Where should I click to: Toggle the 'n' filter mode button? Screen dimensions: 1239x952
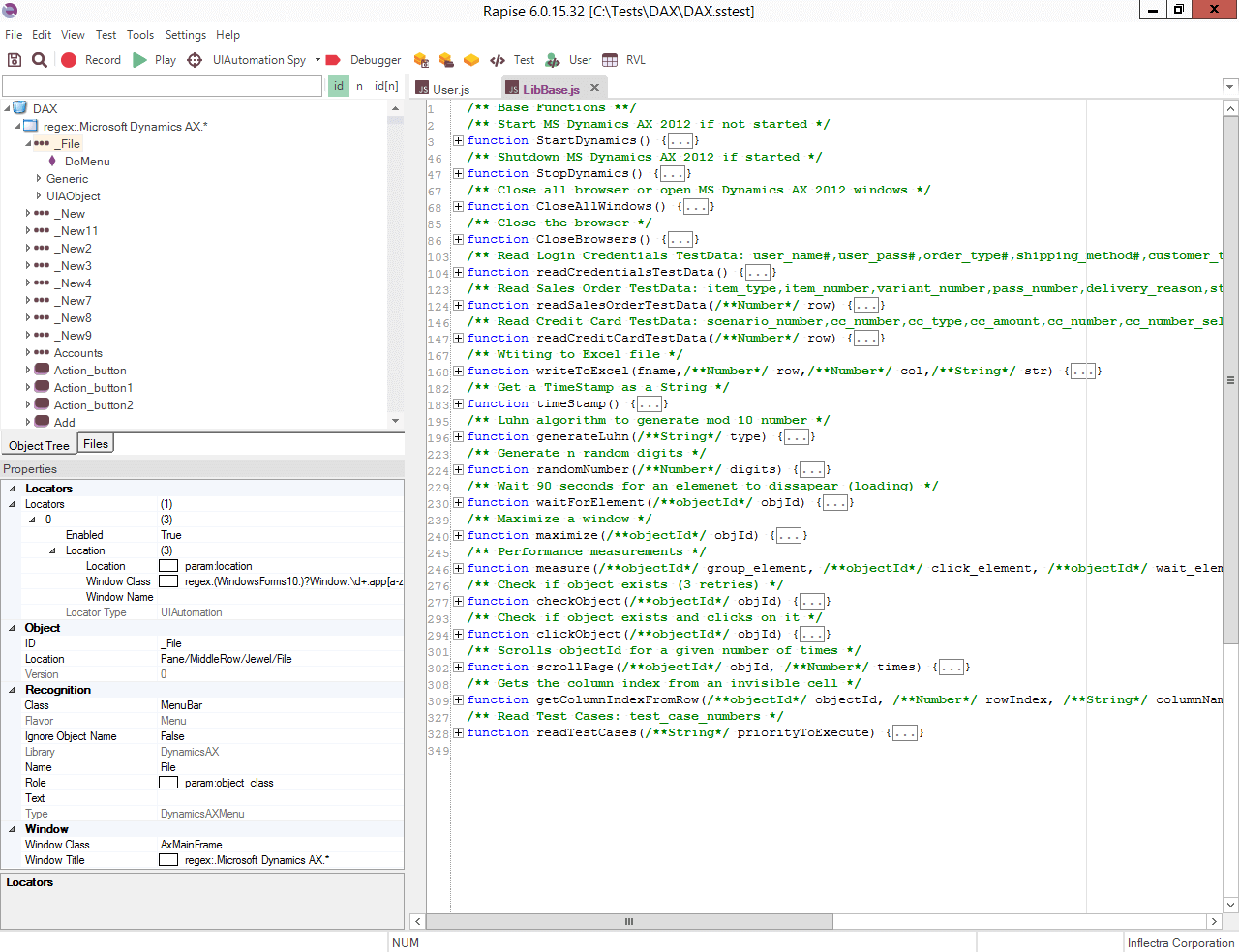(x=359, y=86)
